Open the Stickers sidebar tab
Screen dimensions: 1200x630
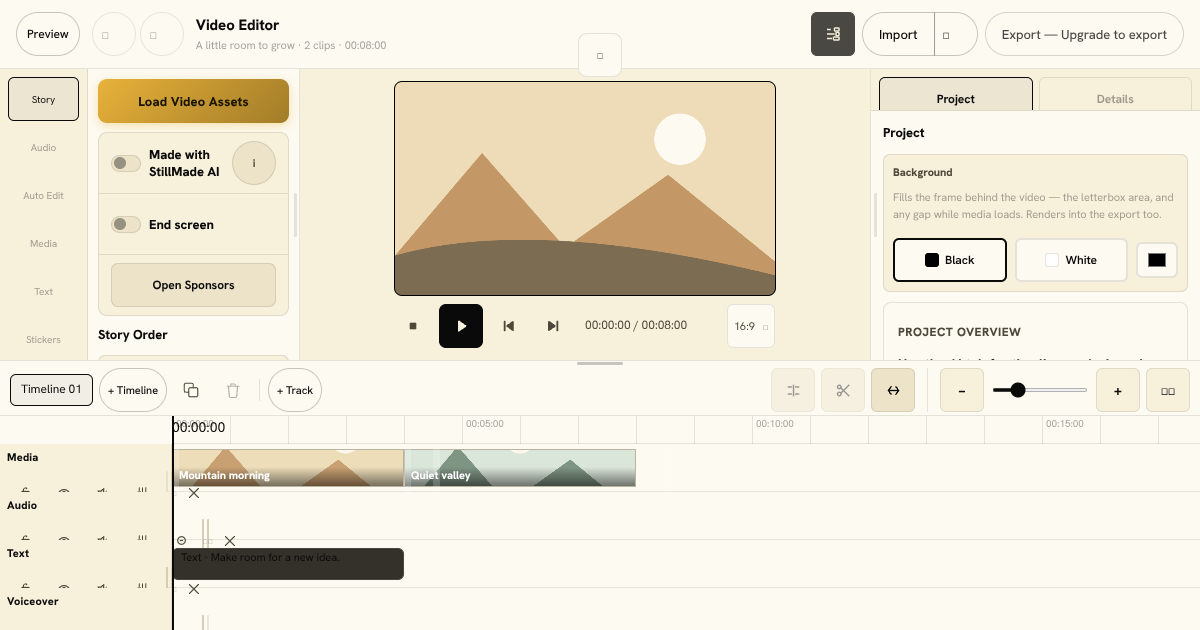click(x=43, y=339)
